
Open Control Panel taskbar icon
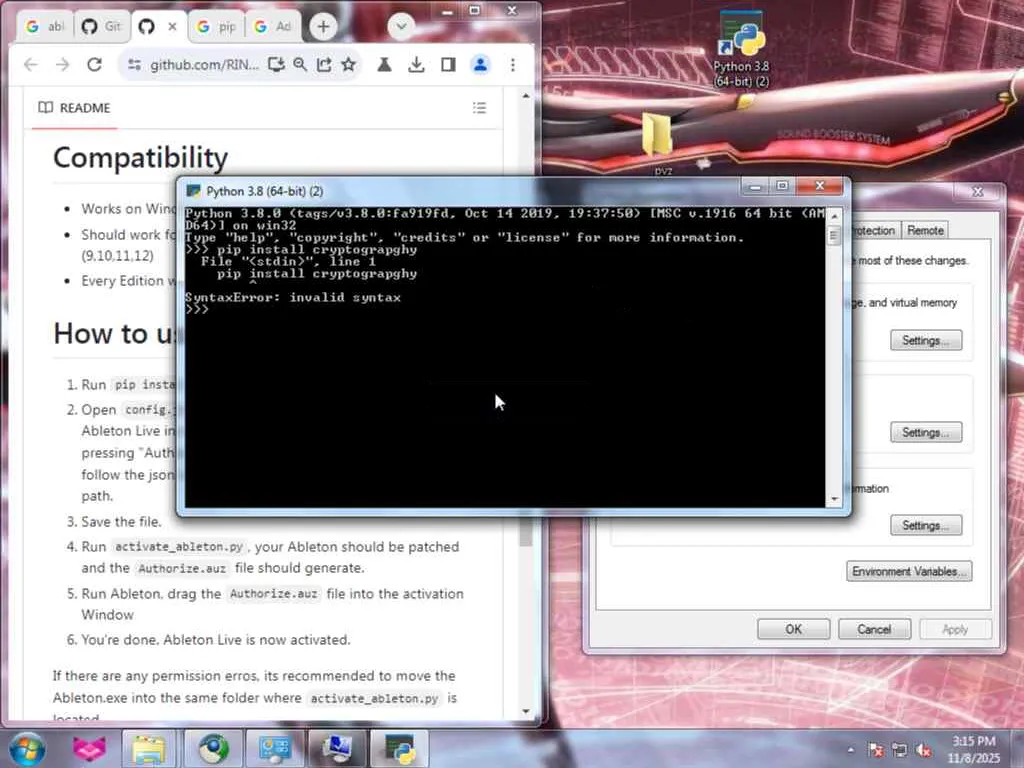click(x=275, y=749)
